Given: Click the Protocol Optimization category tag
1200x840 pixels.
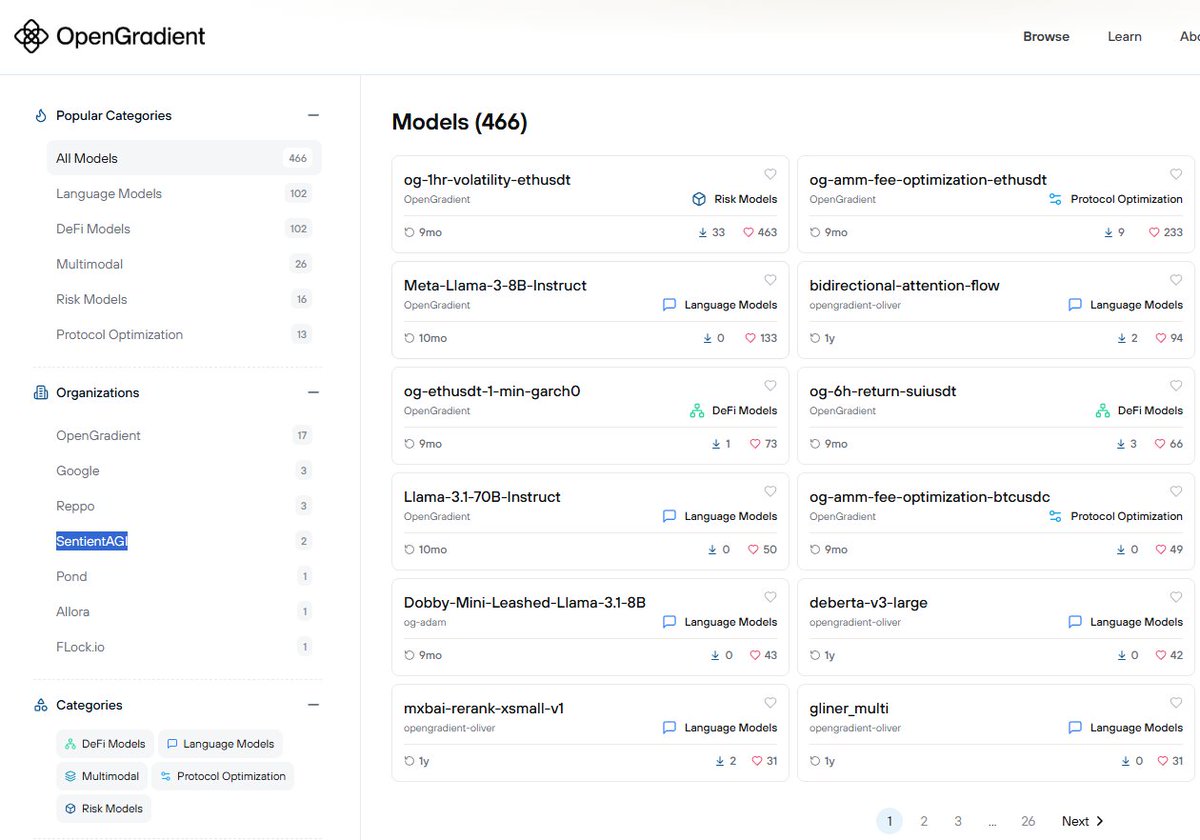Looking at the screenshot, I should 223,776.
